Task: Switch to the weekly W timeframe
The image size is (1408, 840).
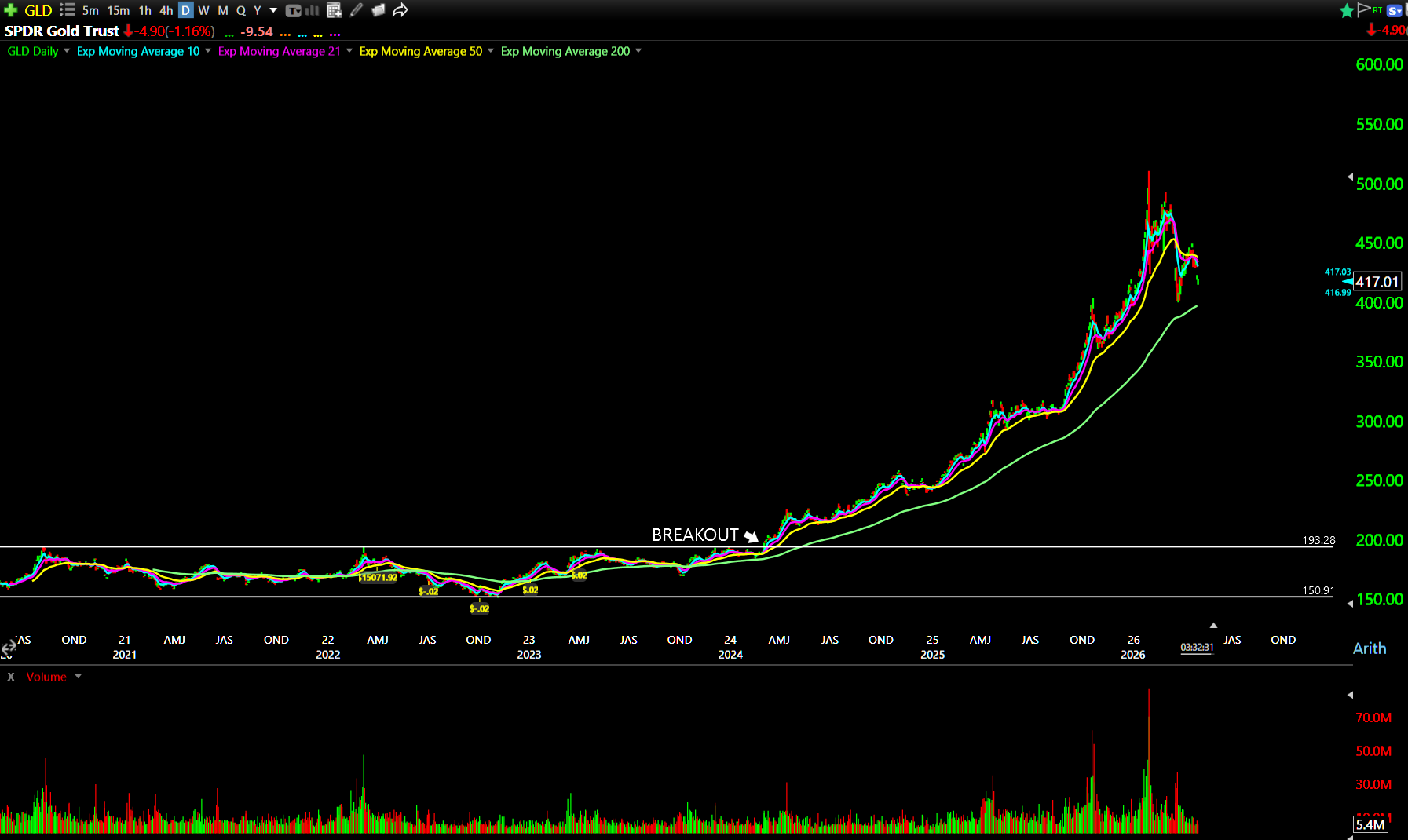Action: point(203,10)
